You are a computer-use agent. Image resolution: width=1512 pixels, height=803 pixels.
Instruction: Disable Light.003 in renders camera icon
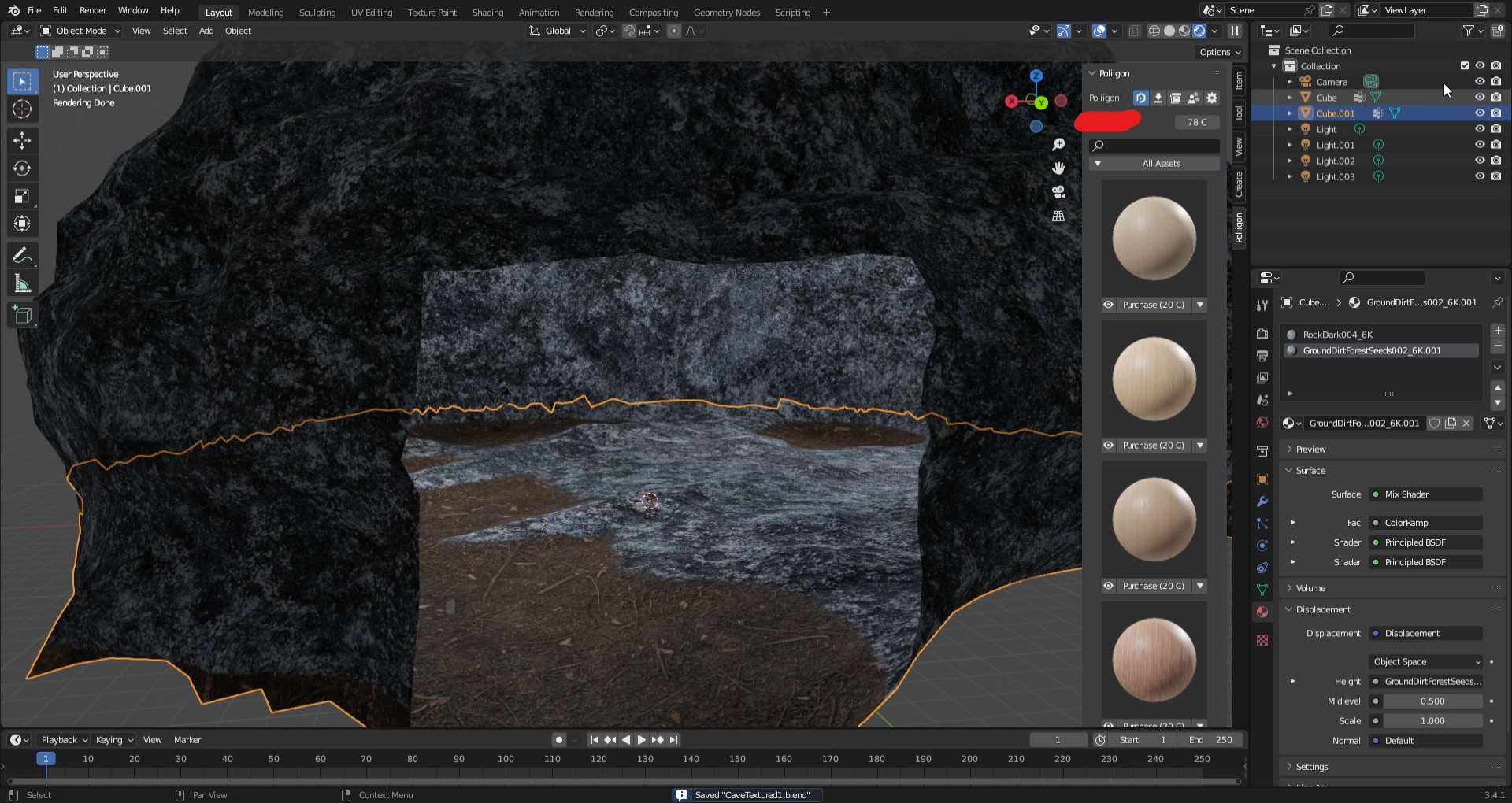coord(1495,176)
